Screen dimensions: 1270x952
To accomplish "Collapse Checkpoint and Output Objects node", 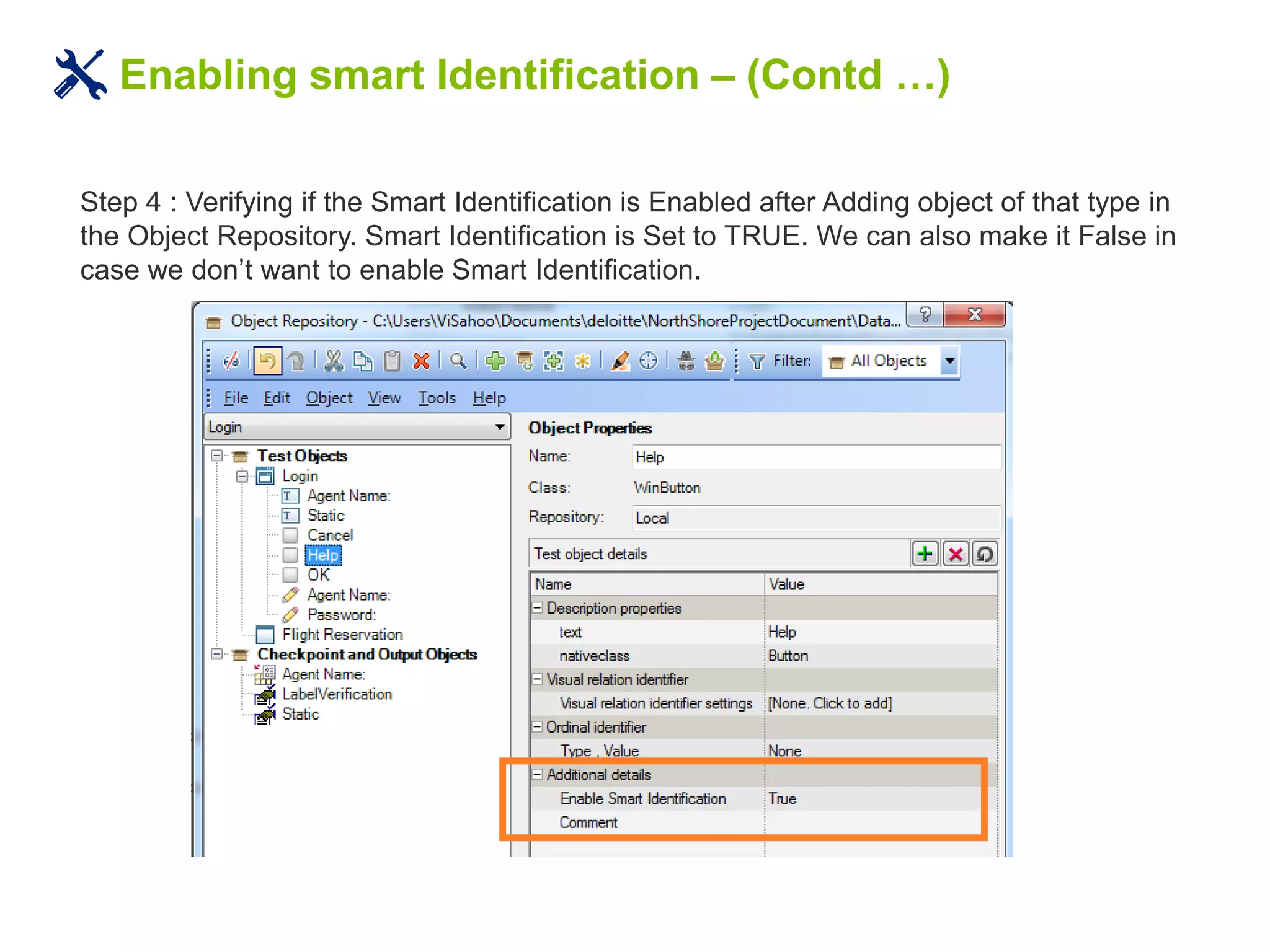I will click(217, 654).
